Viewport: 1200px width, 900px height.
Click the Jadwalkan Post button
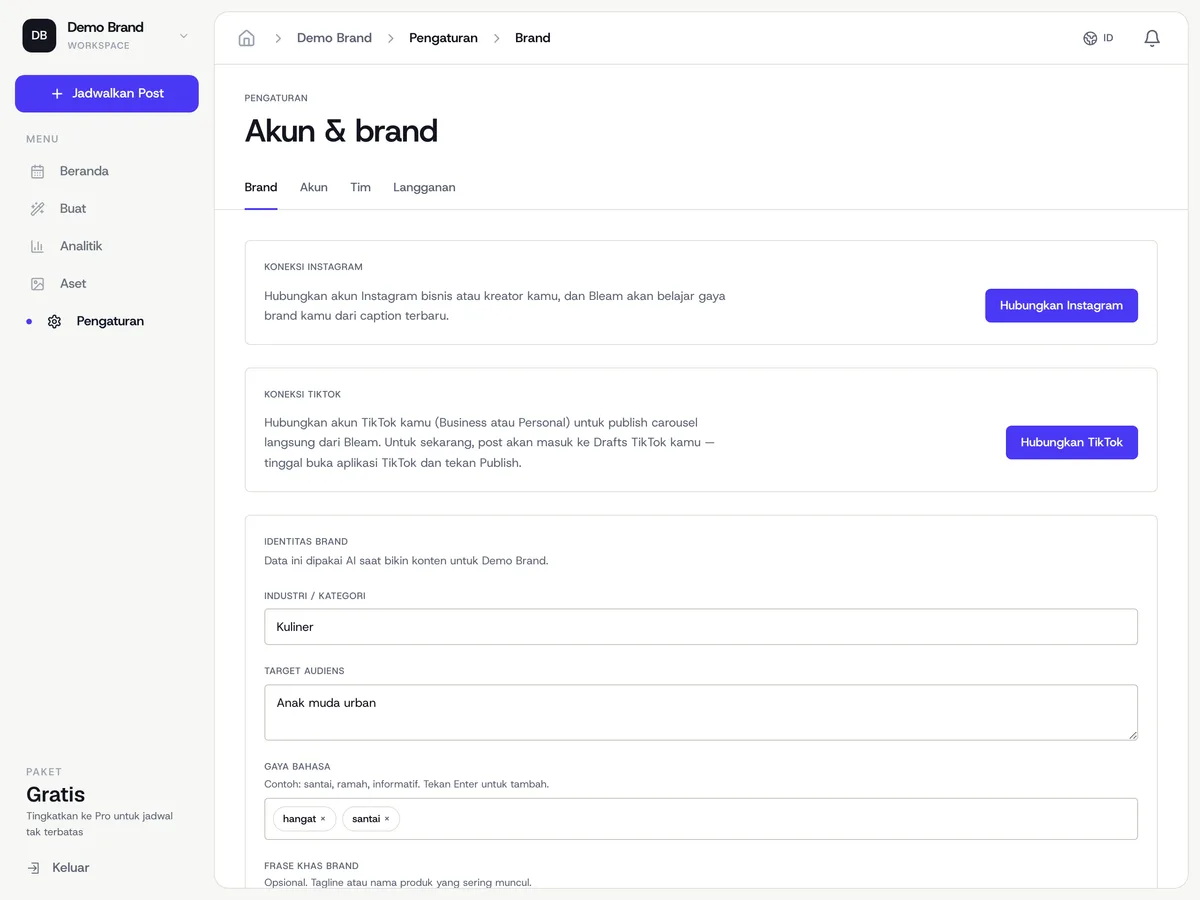tap(107, 93)
